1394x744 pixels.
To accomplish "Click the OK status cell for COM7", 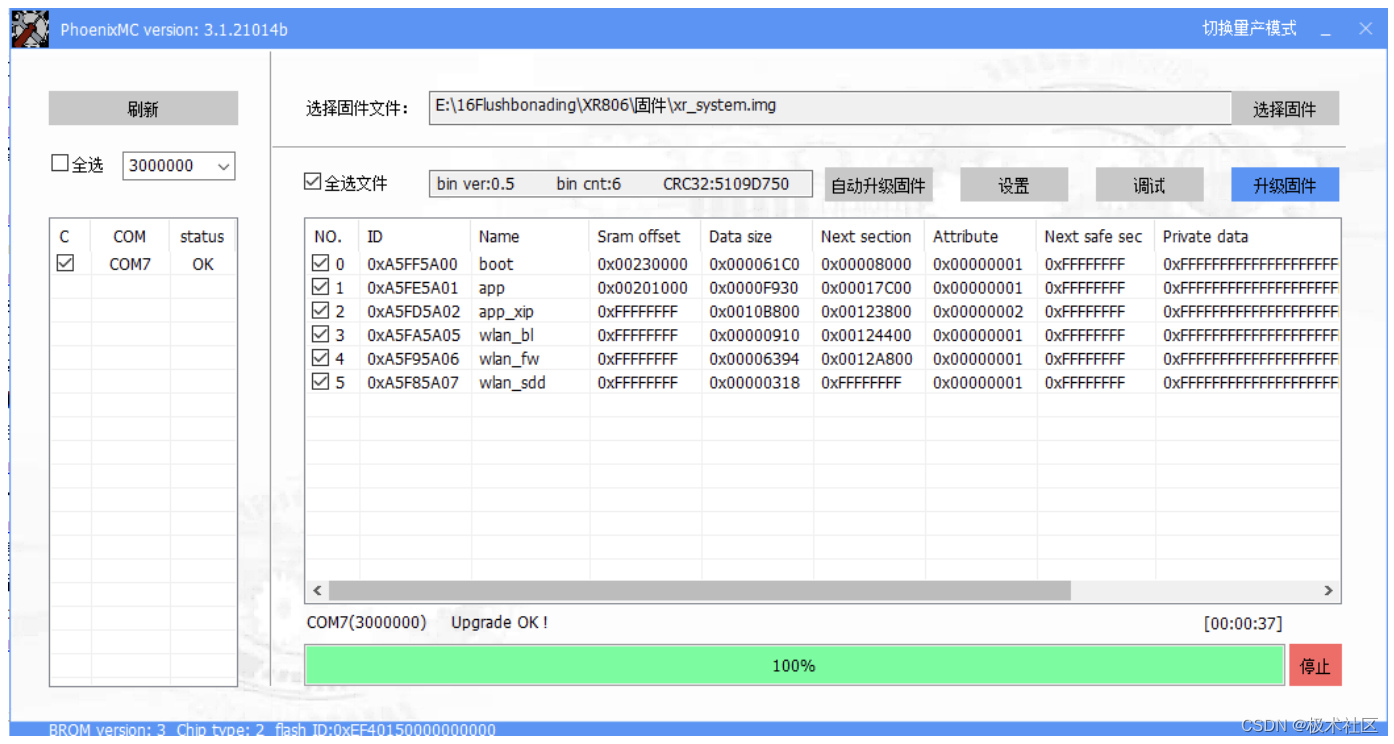I will pyautogui.click(x=203, y=264).
